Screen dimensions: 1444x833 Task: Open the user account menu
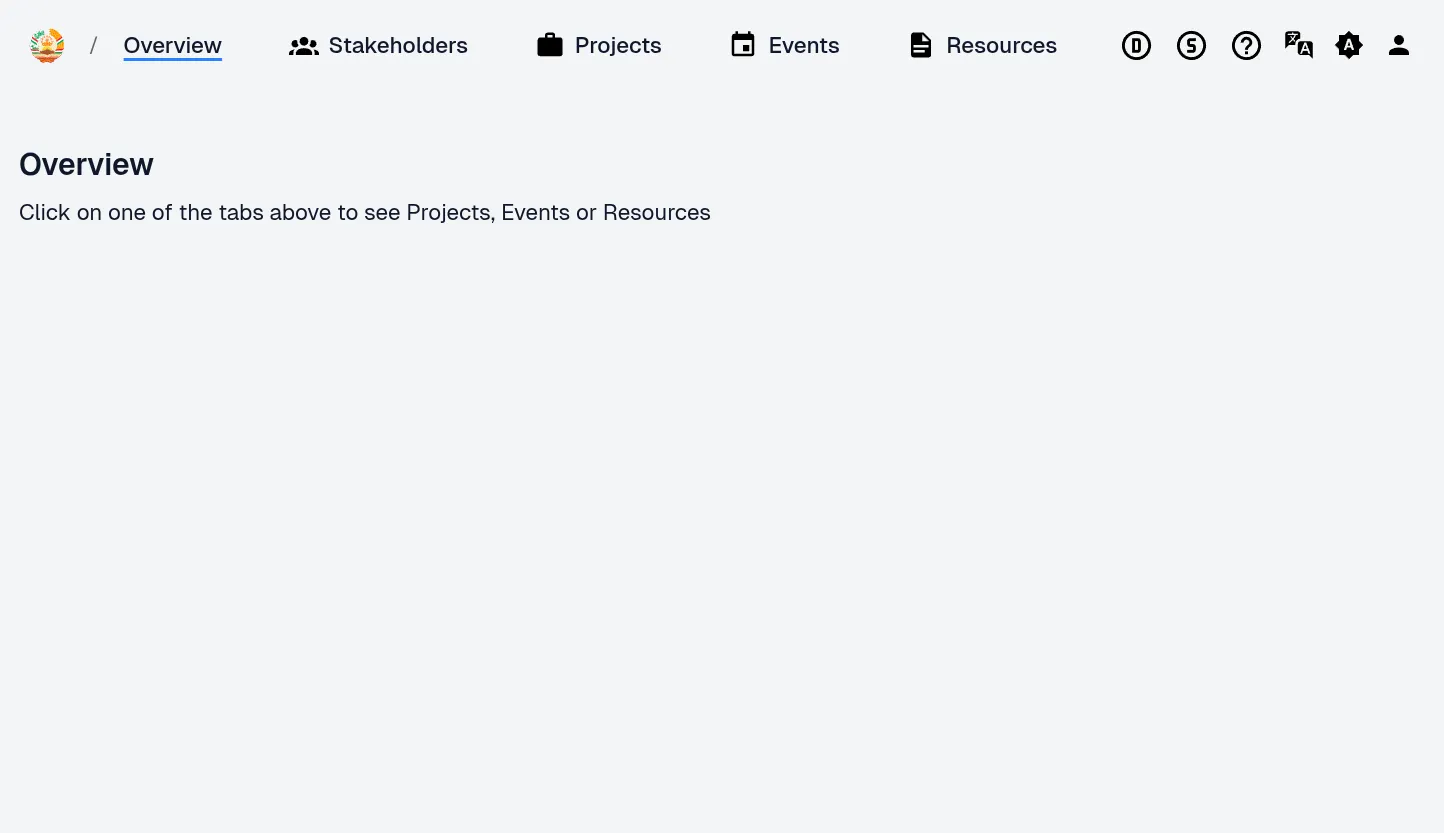point(1399,46)
